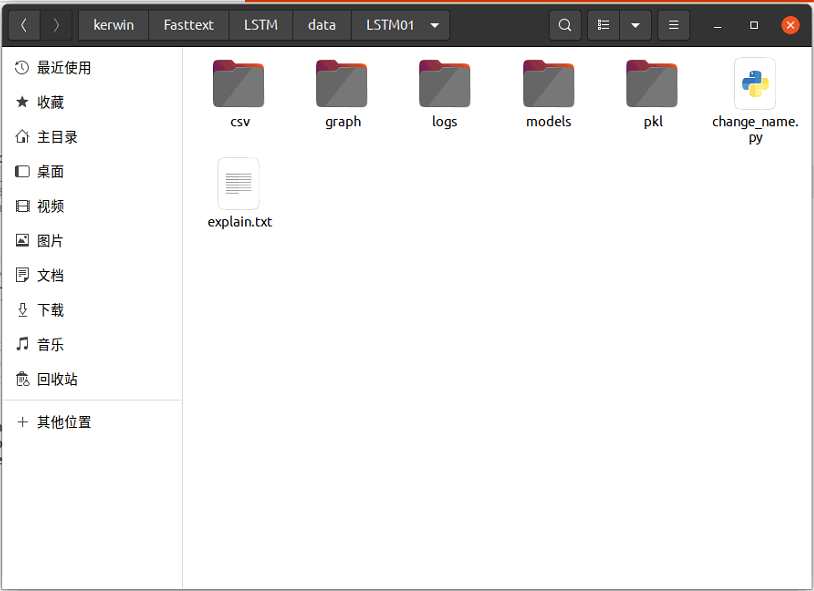Go forward with the right arrow button
814x591 pixels.
click(x=56, y=25)
